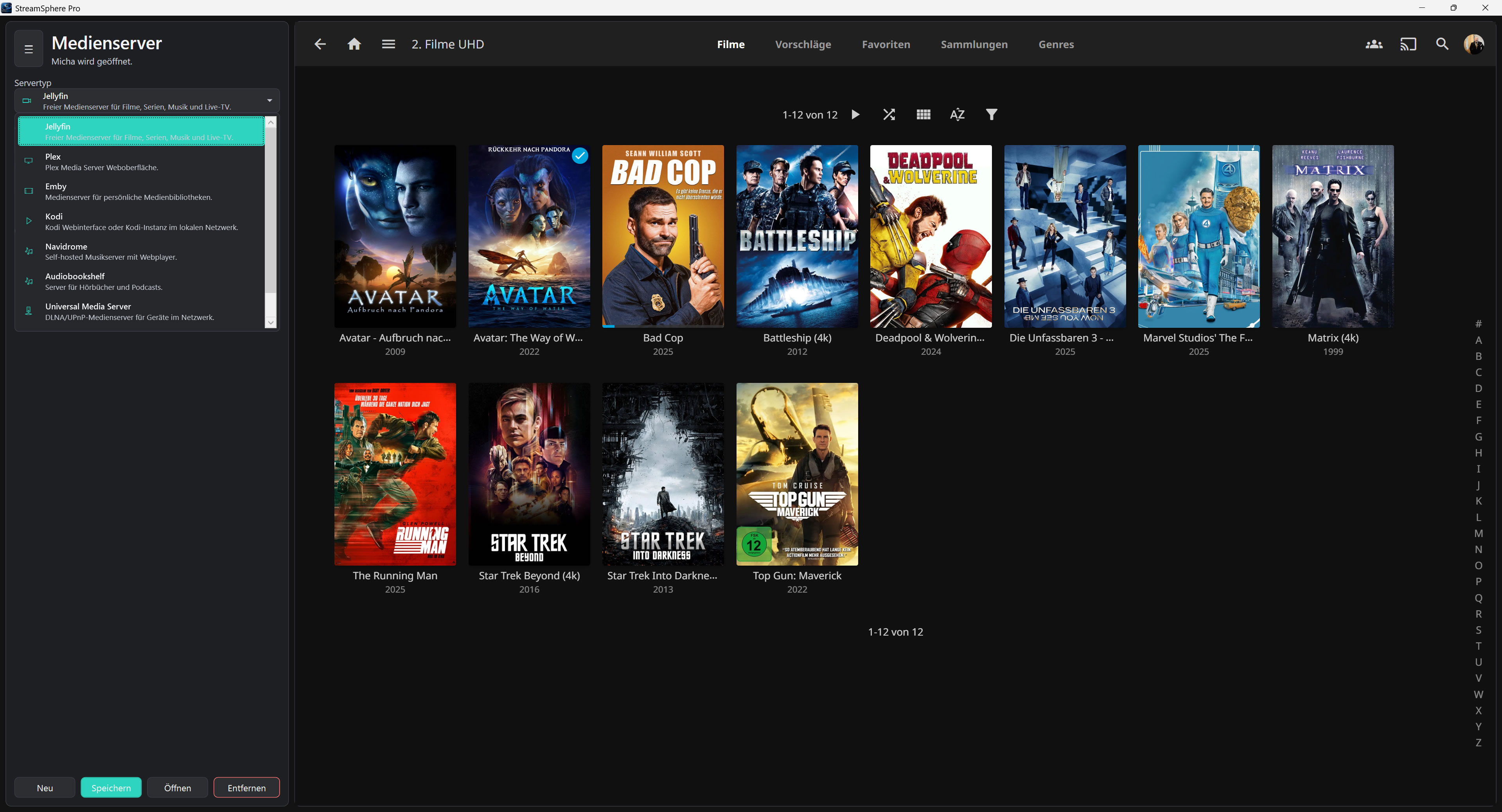Click the Entfernen button
This screenshot has width=1502, height=812.
[246, 787]
